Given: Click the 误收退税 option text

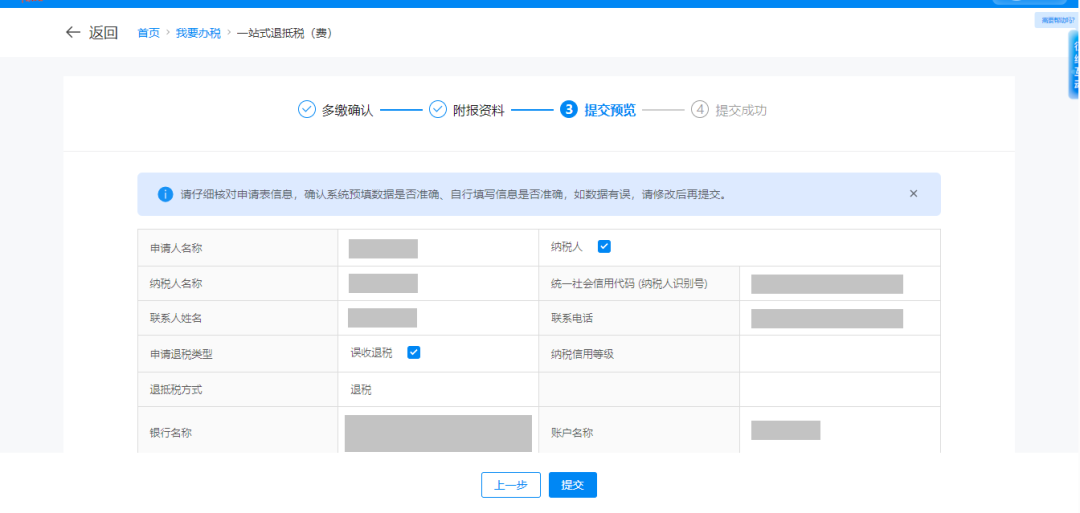Looking at the screenshot, I should click(371, 353).
